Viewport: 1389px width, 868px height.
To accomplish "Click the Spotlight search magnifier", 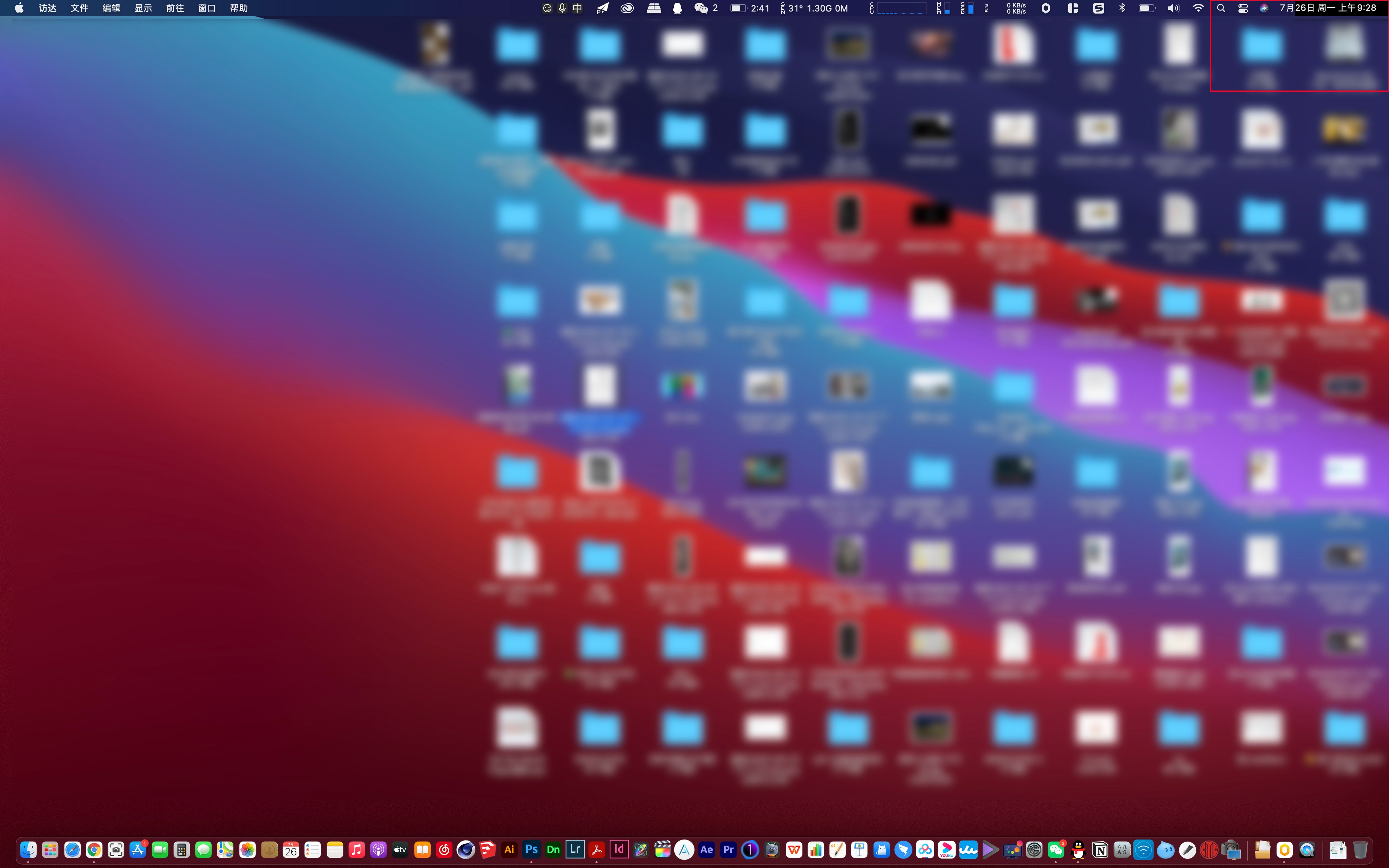I will (x=1221, y=8).
